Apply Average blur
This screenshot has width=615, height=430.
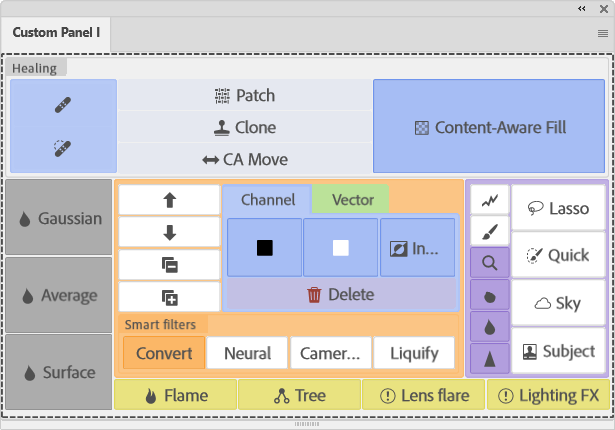click(59, 295)
